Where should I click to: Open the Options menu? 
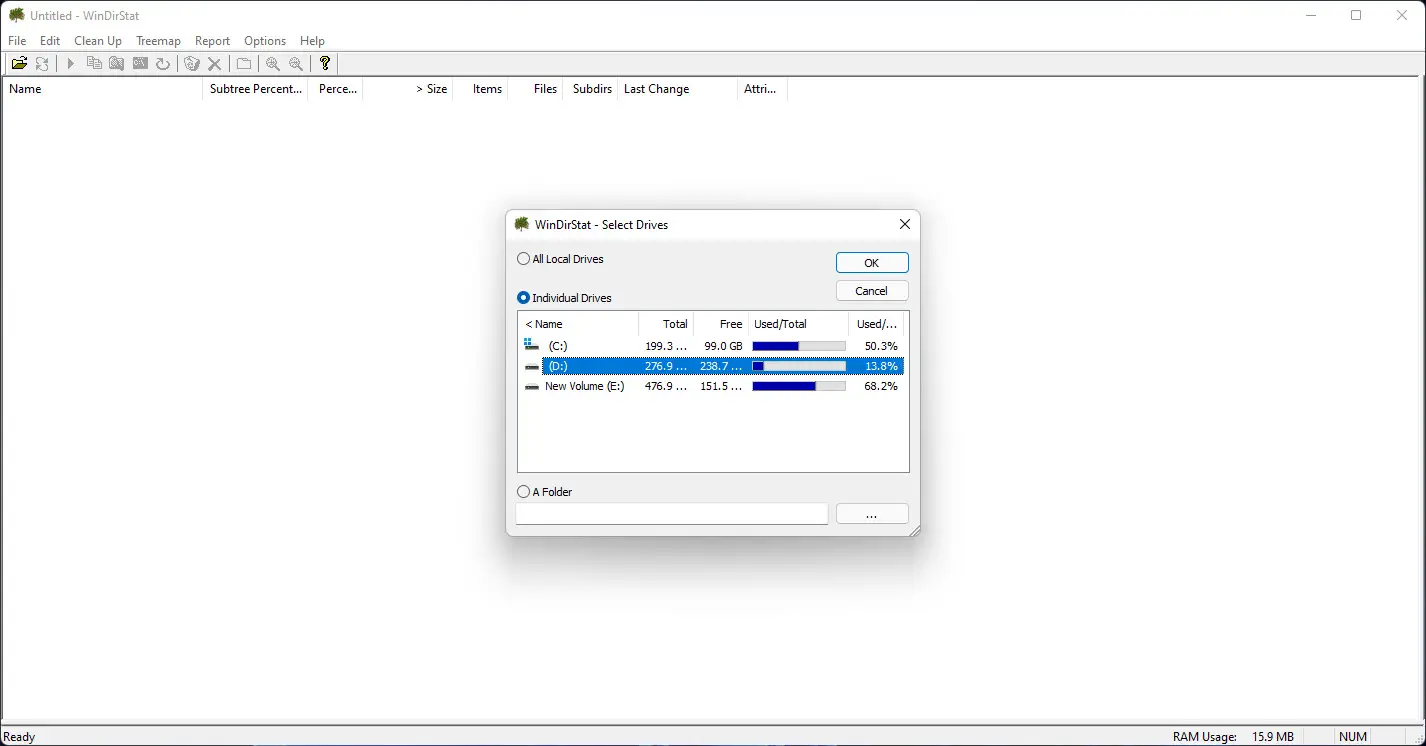click(265, 41)
